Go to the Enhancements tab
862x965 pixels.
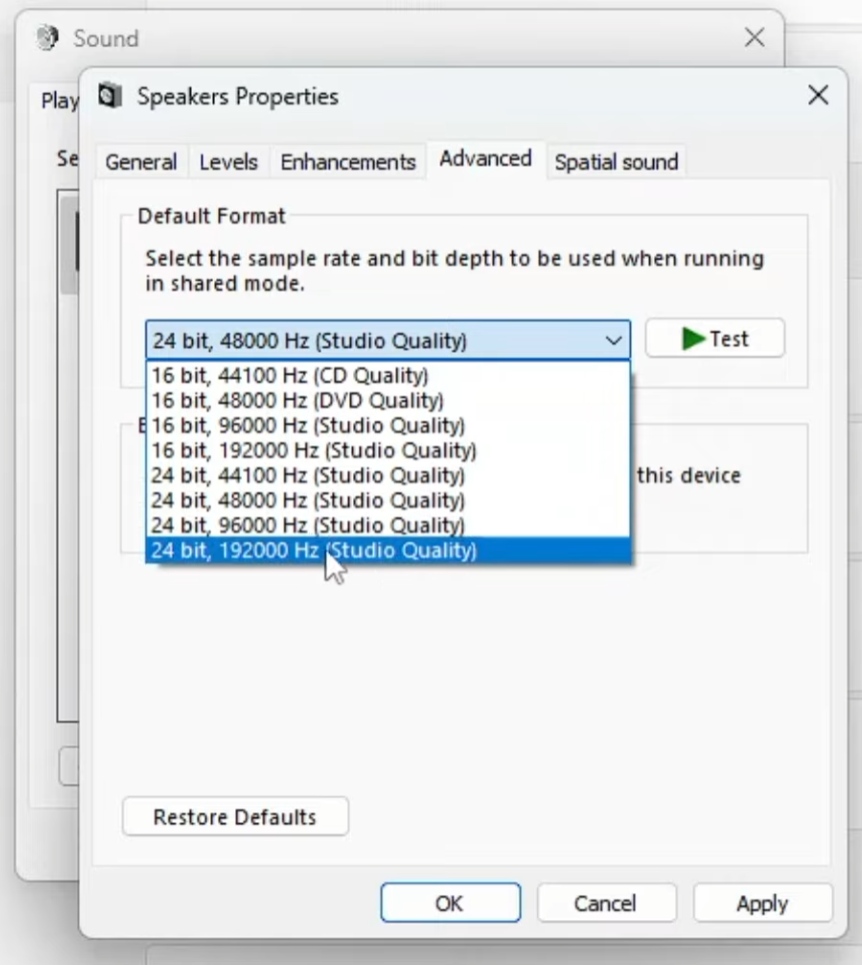[x=347, y=162]
